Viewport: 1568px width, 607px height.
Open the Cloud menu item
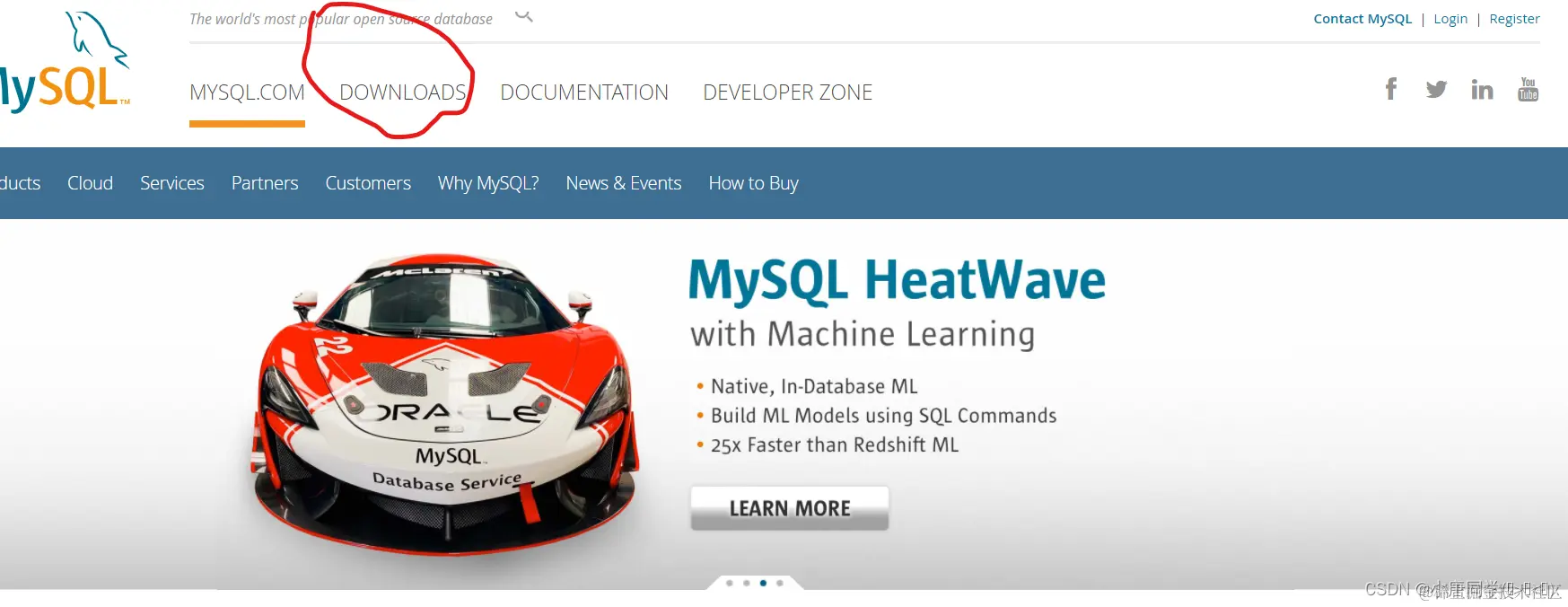(90, 183)
